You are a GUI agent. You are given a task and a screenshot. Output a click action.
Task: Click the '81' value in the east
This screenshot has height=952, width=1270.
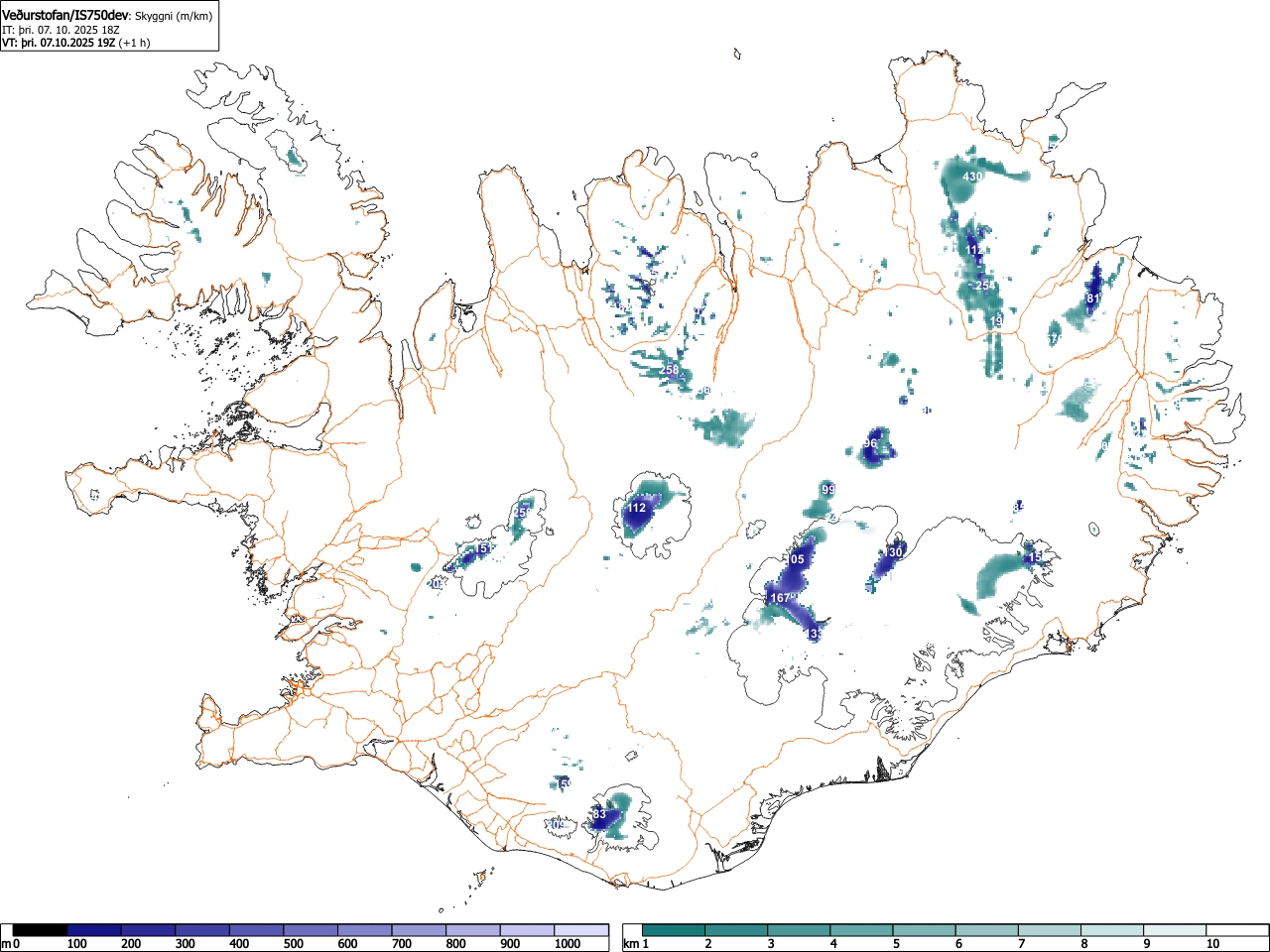pyautogui.click(x=1093, y=298)
